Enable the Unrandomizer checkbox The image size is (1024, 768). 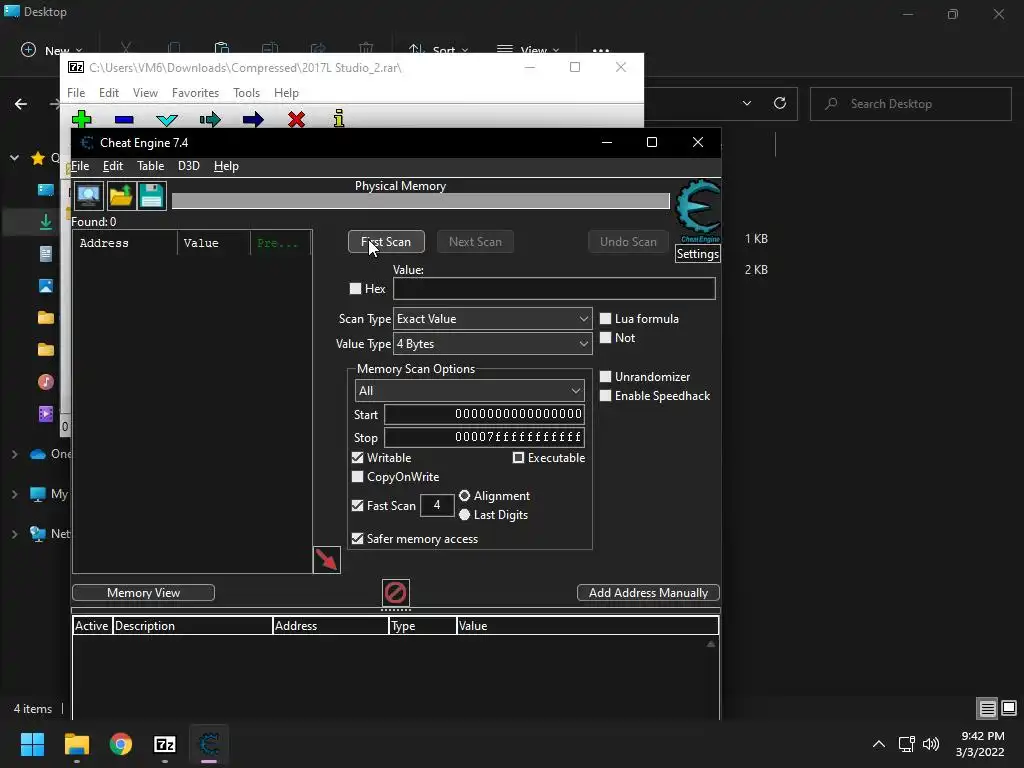(605, 377)
